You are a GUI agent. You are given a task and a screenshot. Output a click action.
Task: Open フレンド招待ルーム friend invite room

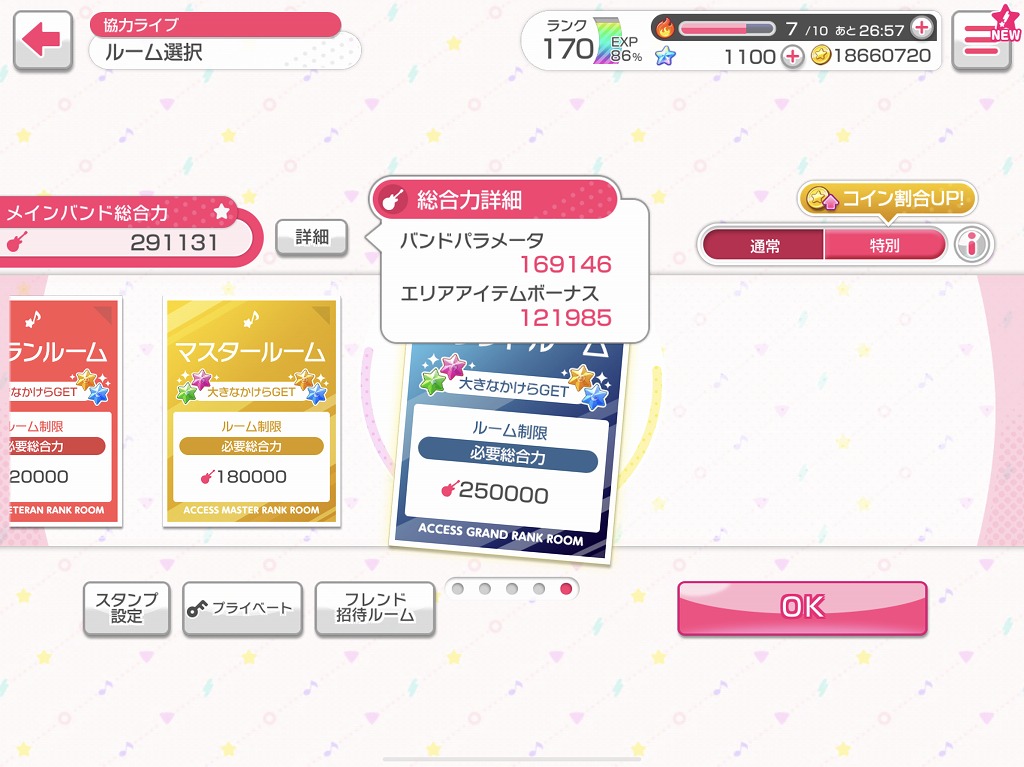click(x=375, y=609)
